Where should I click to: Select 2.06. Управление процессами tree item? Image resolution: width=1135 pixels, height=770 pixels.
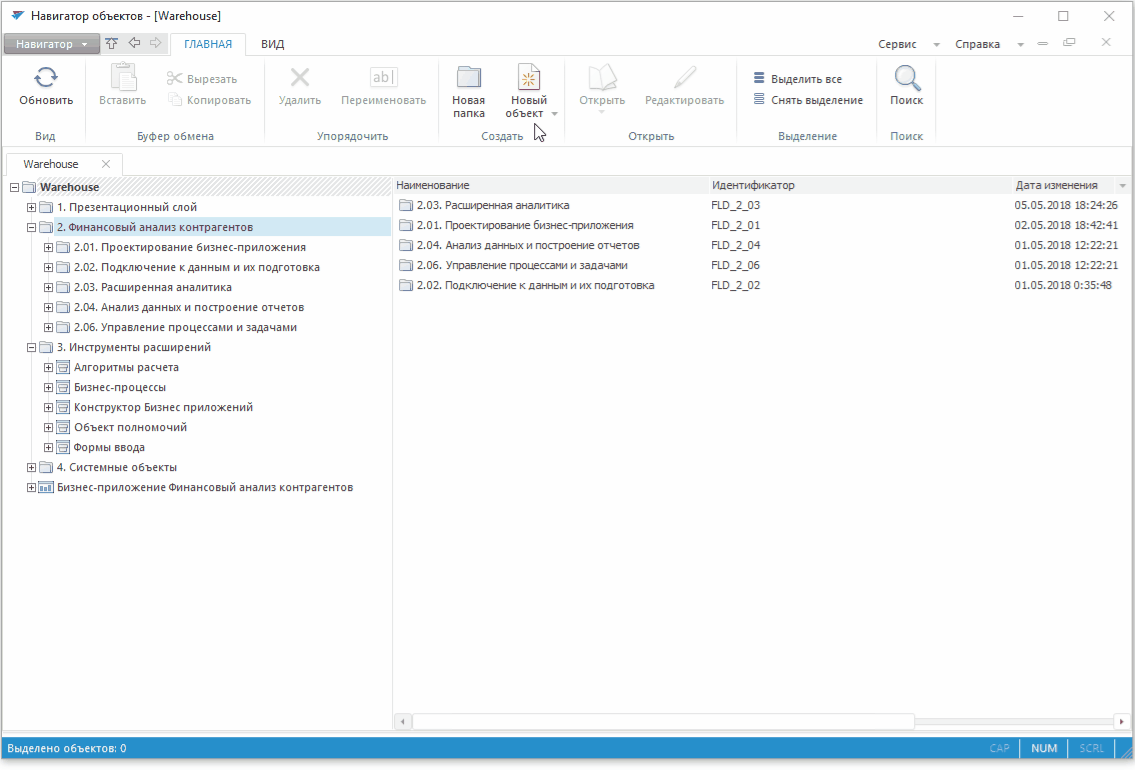pyautogui.click(x=185, y=327)
